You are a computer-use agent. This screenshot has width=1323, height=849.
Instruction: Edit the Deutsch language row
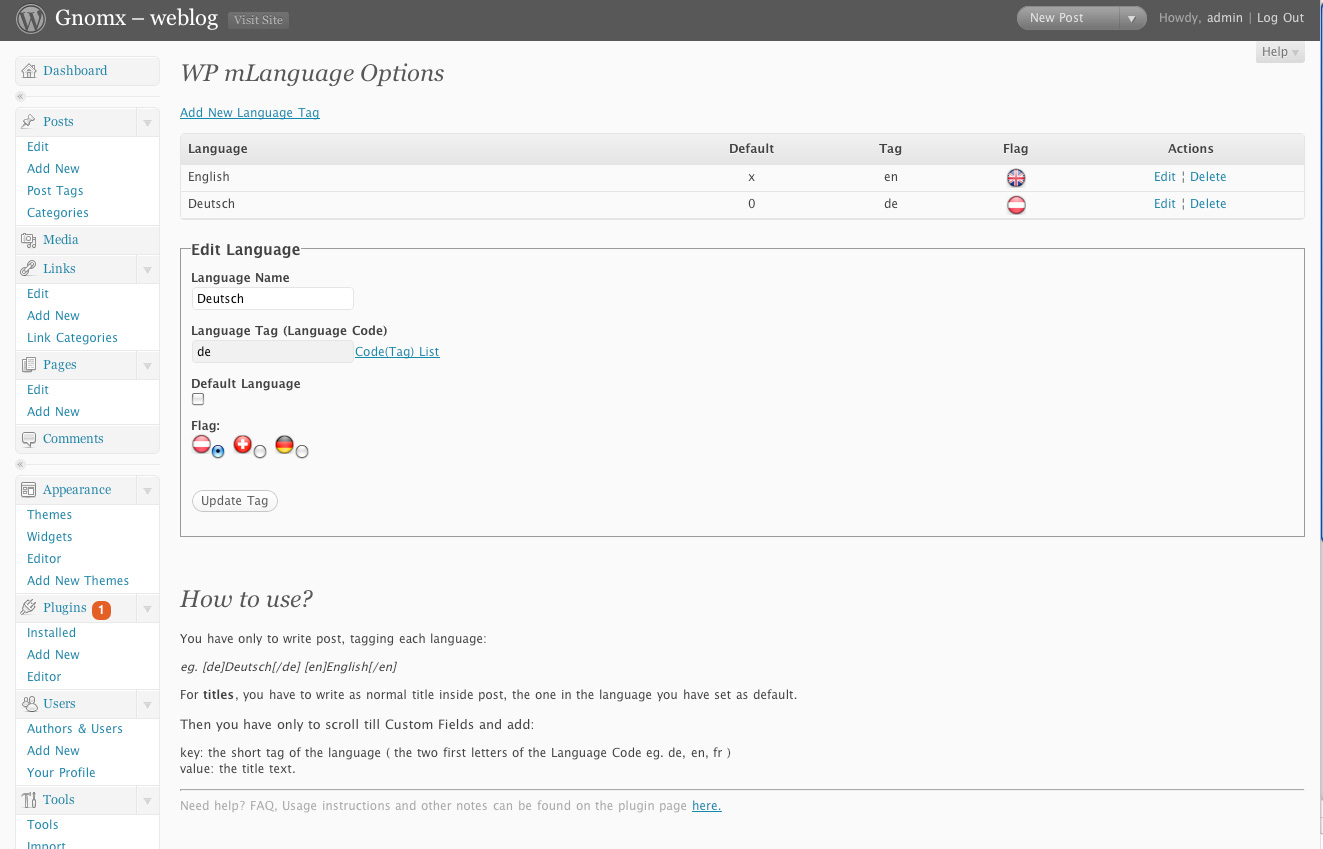(x=1165, y=204)
